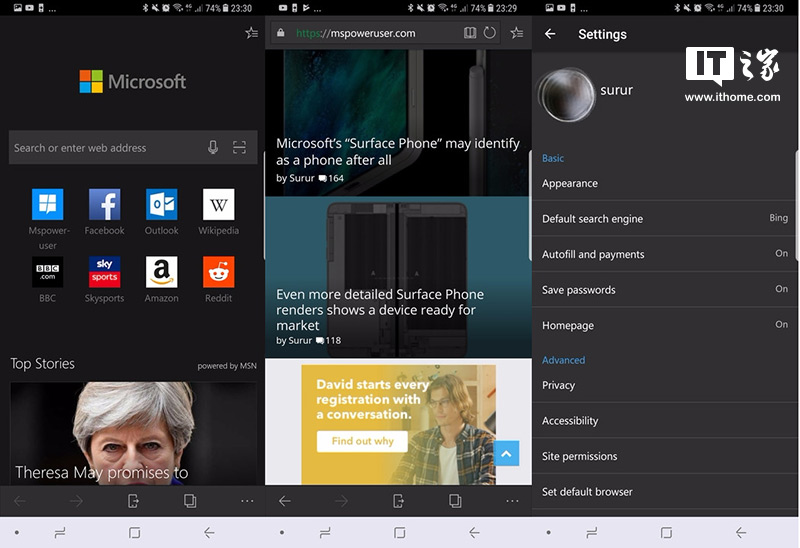Reload the mspoweruser page

(x=489, y=33)
